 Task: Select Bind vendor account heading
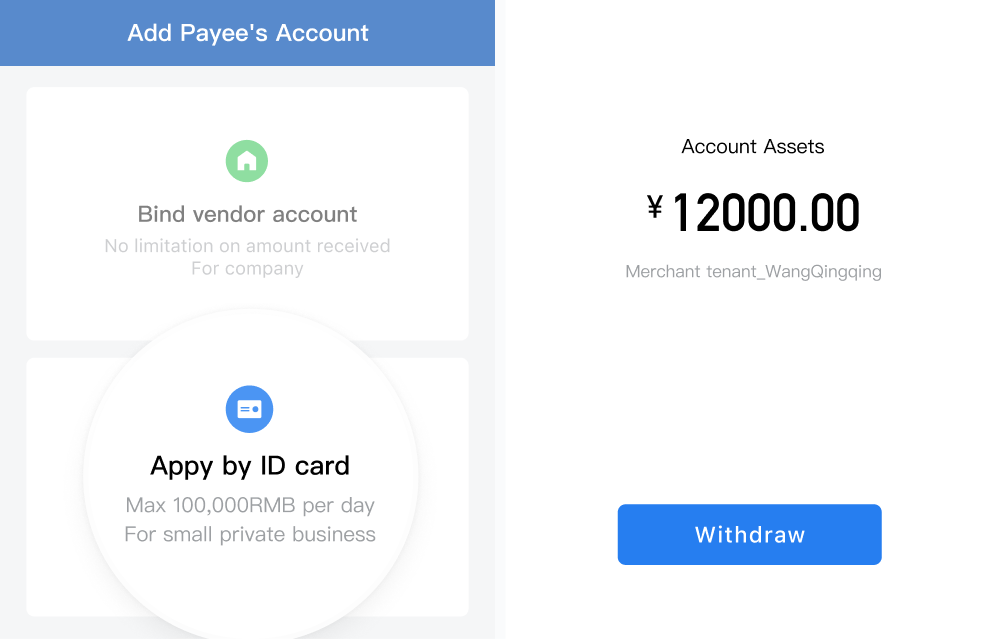(x=247, y=214)
